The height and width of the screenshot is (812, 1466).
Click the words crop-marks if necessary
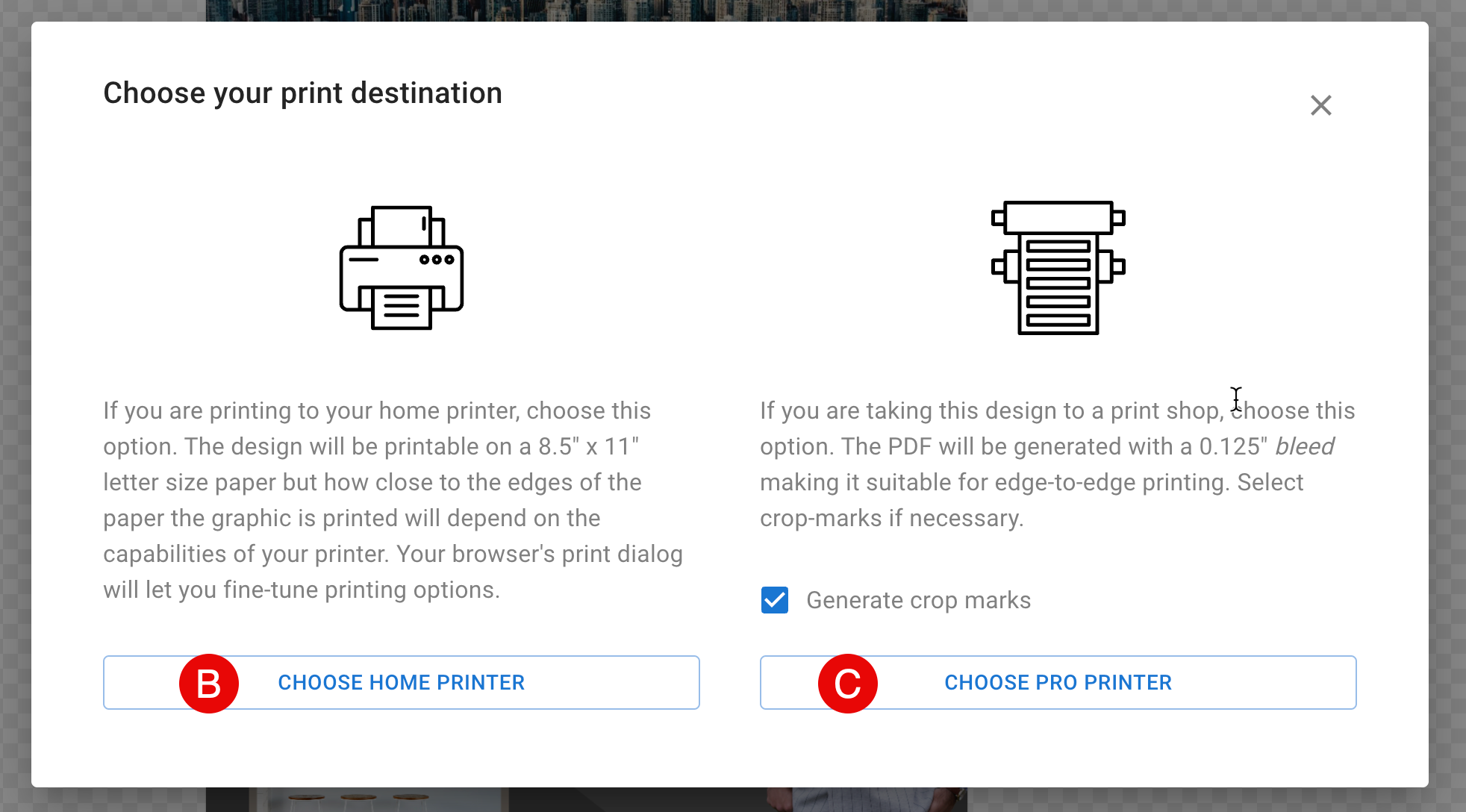(x=892, y=518)
